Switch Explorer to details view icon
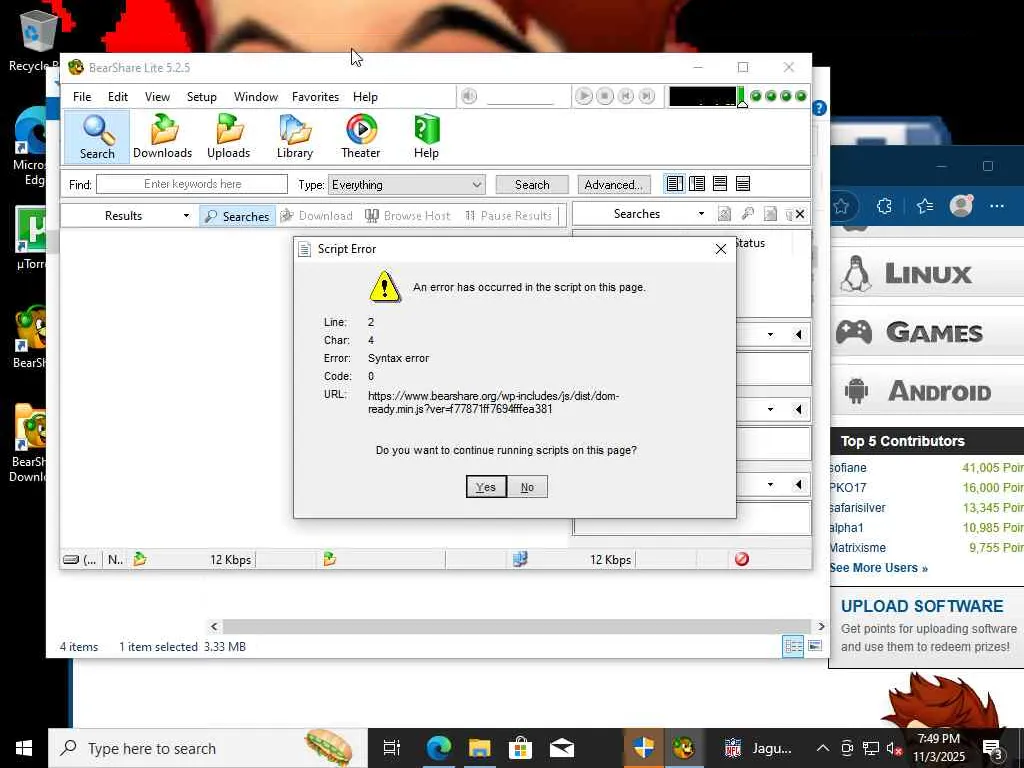 click(x=793, y=647)
